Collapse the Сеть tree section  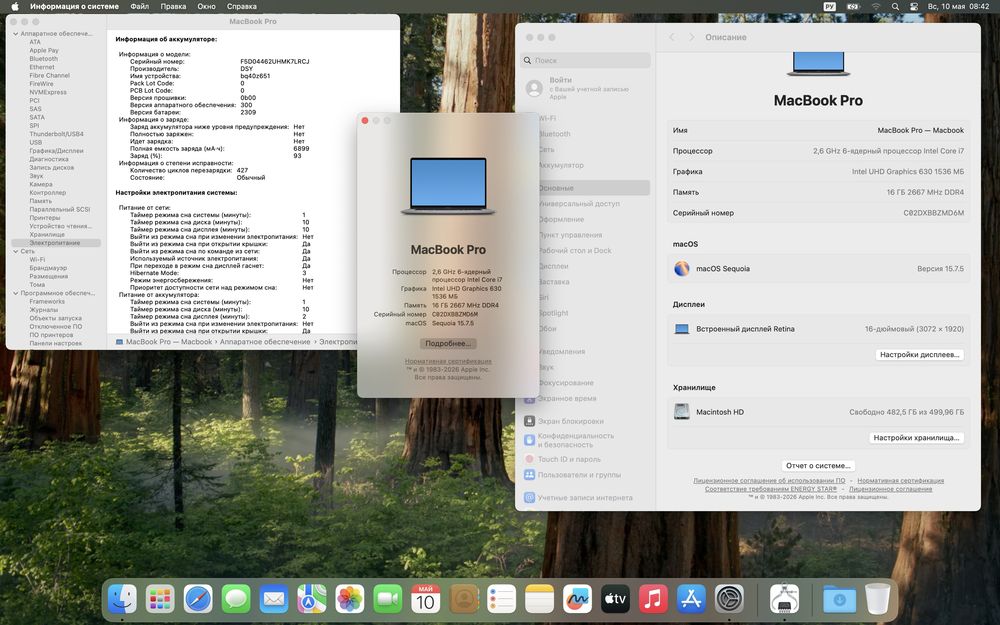pyautogui.click(x=15, y=251)
